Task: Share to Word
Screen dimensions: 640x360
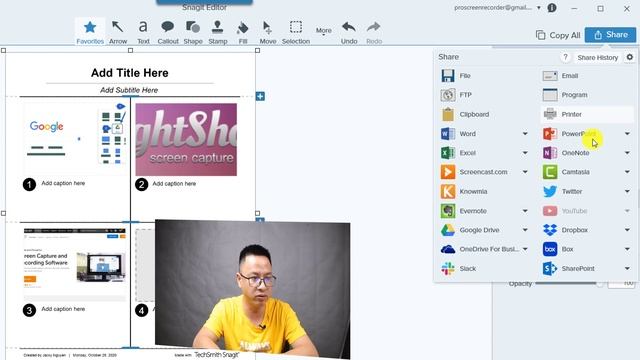Action: tap(458, 133)
